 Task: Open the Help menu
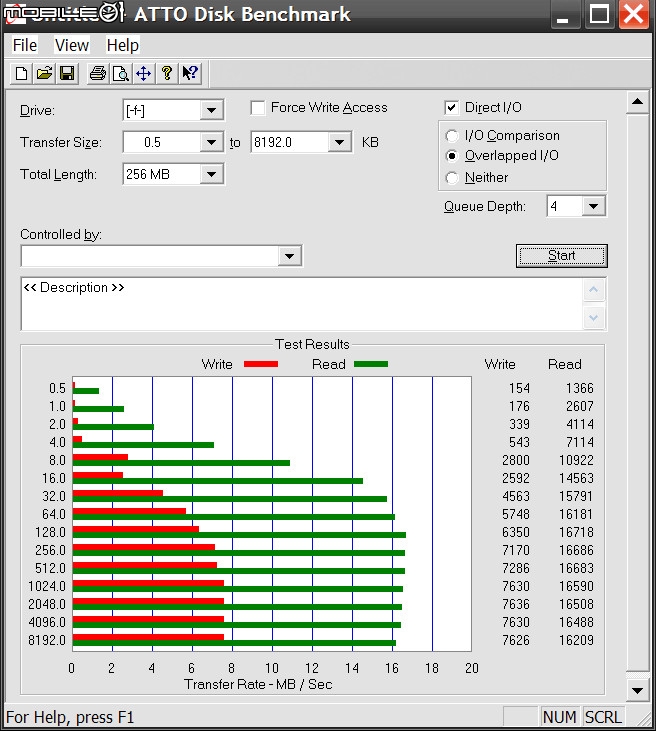(123, 45)
